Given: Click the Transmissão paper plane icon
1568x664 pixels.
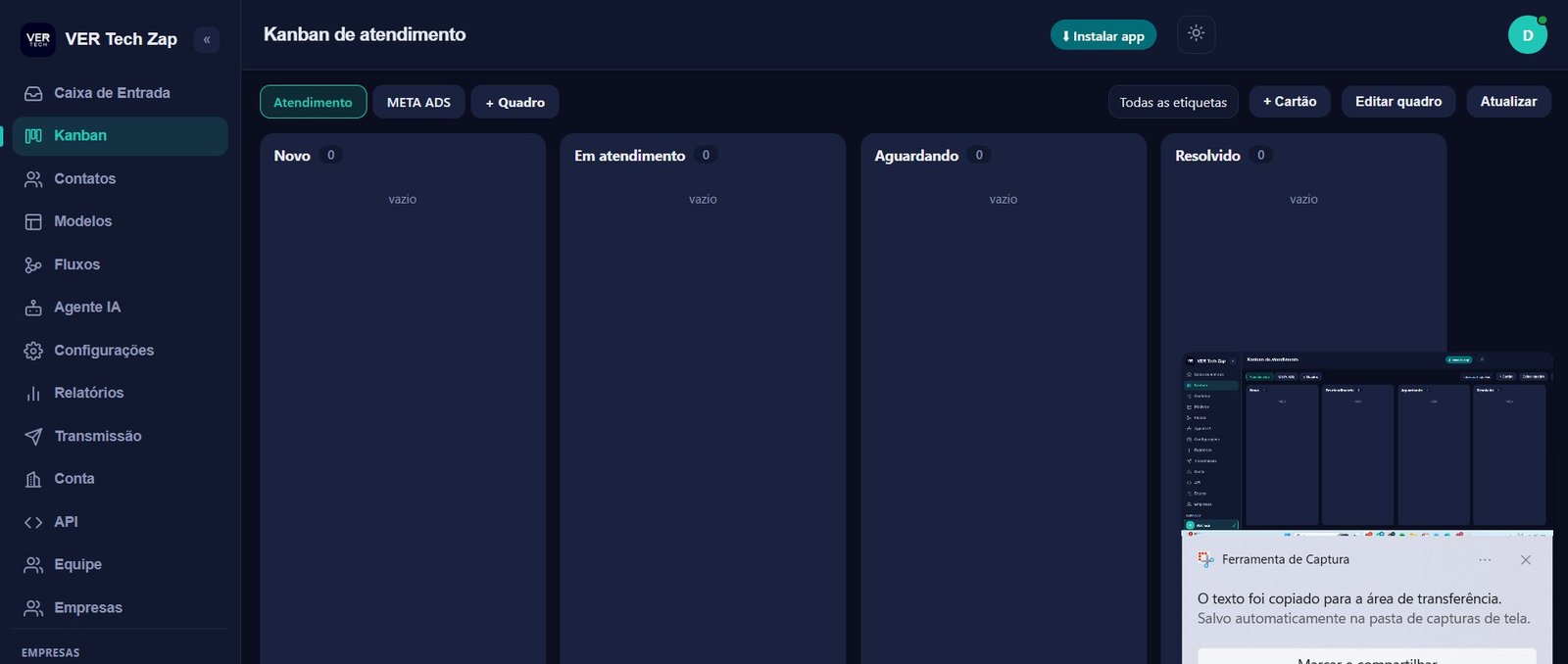Looking at the screenshot, I should (33, 436).
